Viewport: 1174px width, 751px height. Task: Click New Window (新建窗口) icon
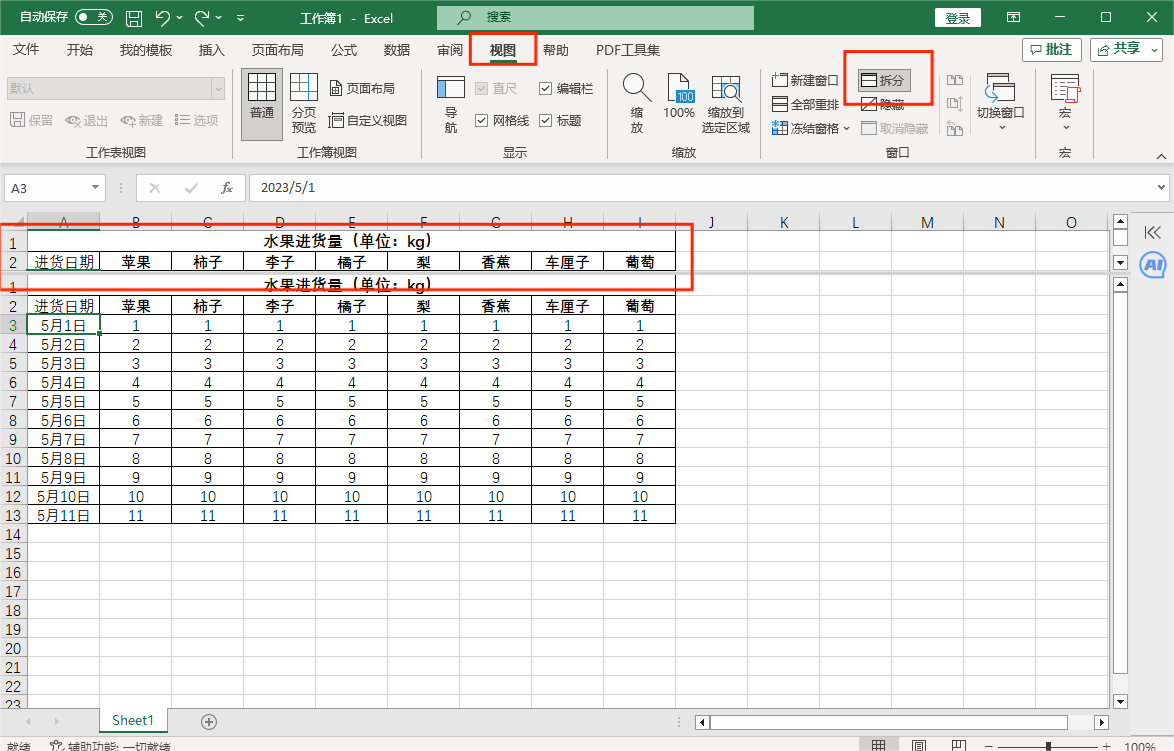tap(781, 80)
